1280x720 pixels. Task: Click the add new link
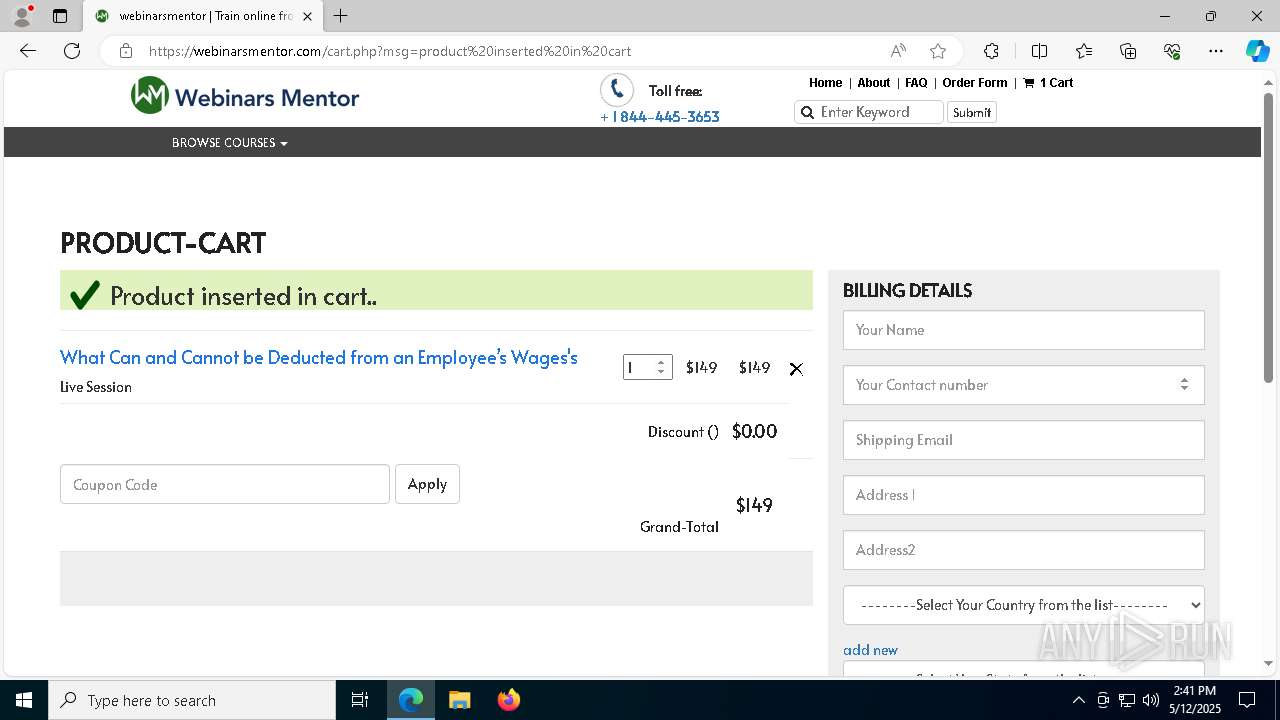point(870,650)
